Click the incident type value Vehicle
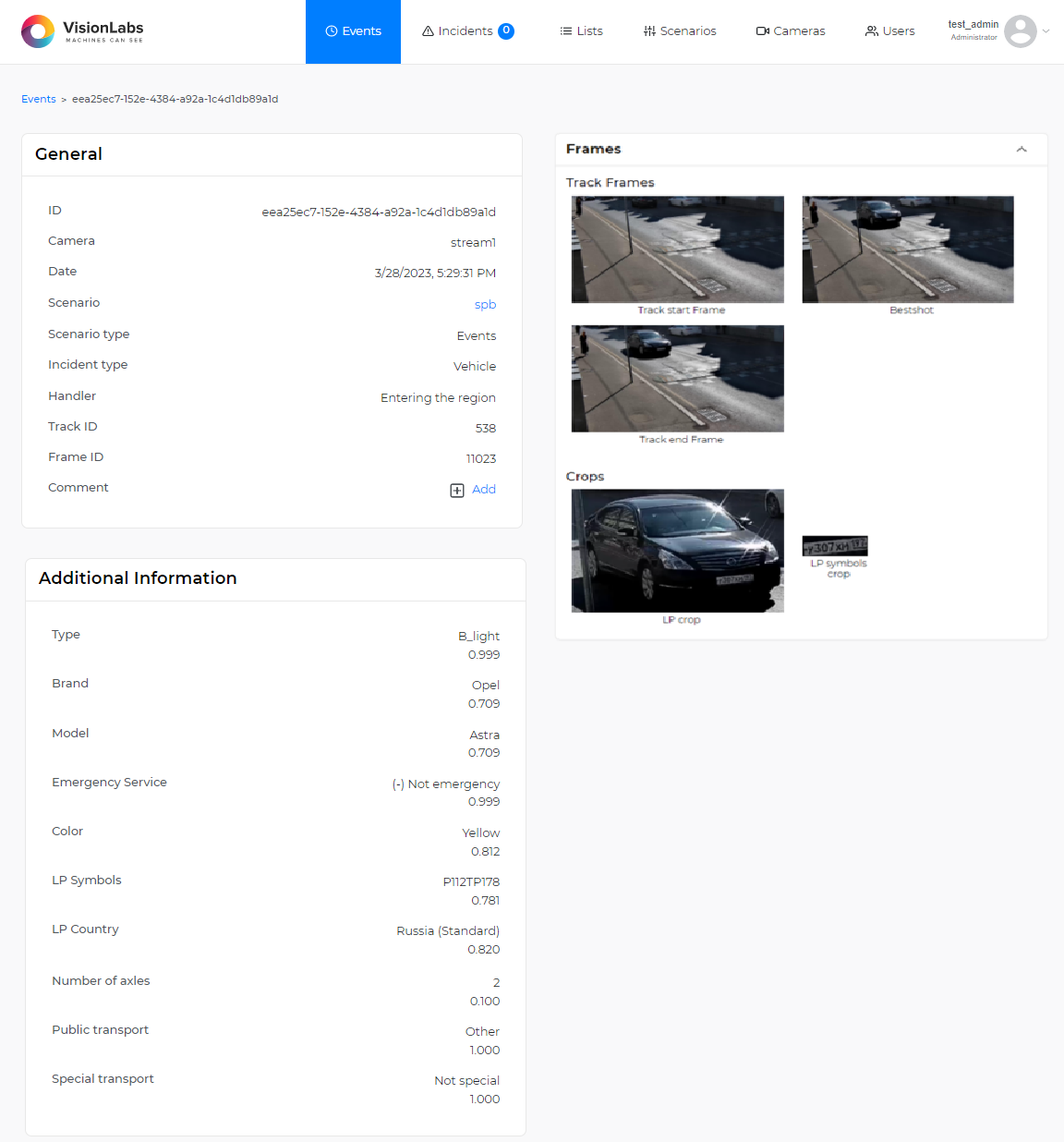Screen dimensions: 1064x1142 (x=475, y=367)
